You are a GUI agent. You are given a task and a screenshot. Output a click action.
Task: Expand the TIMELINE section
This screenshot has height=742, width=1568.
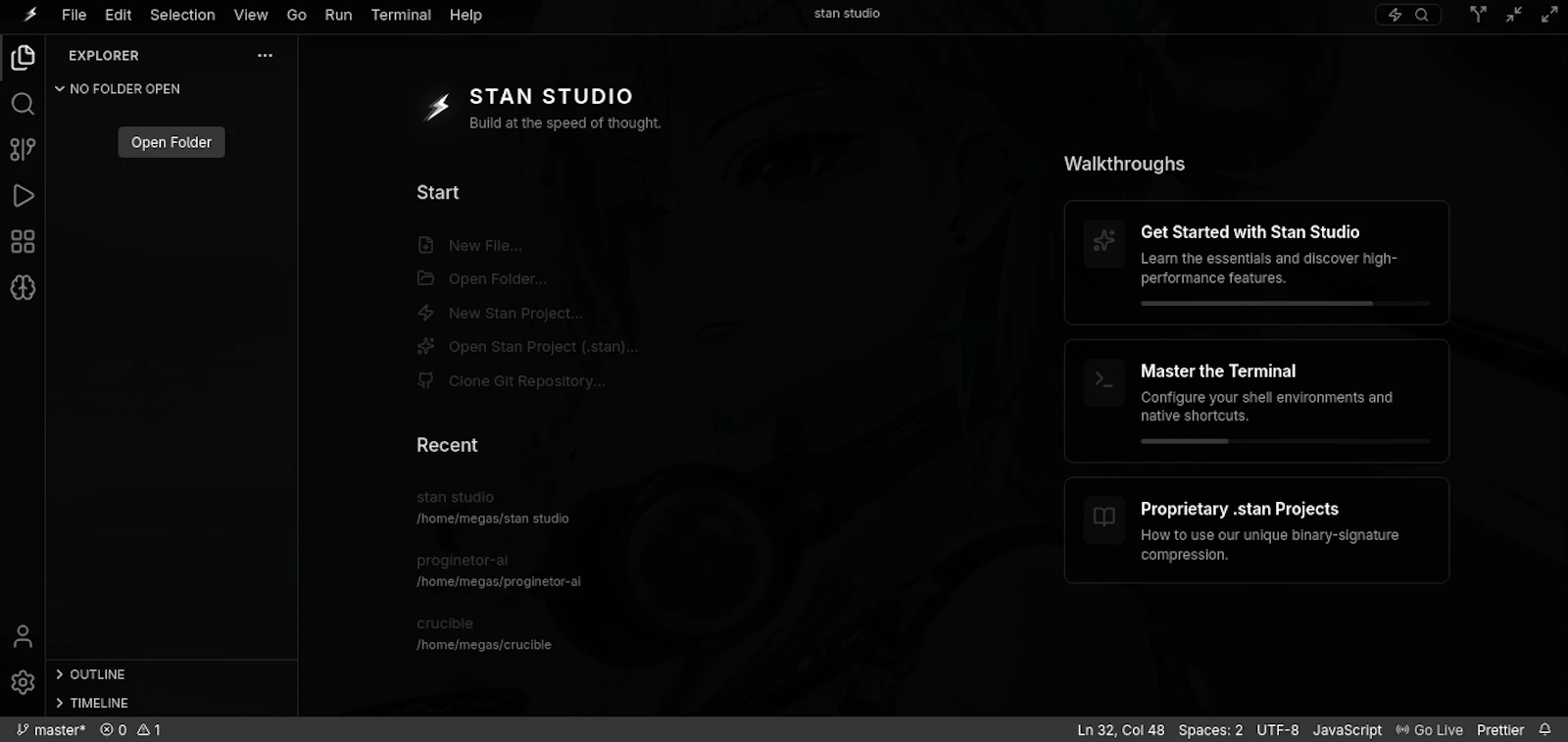coord(92,703)
